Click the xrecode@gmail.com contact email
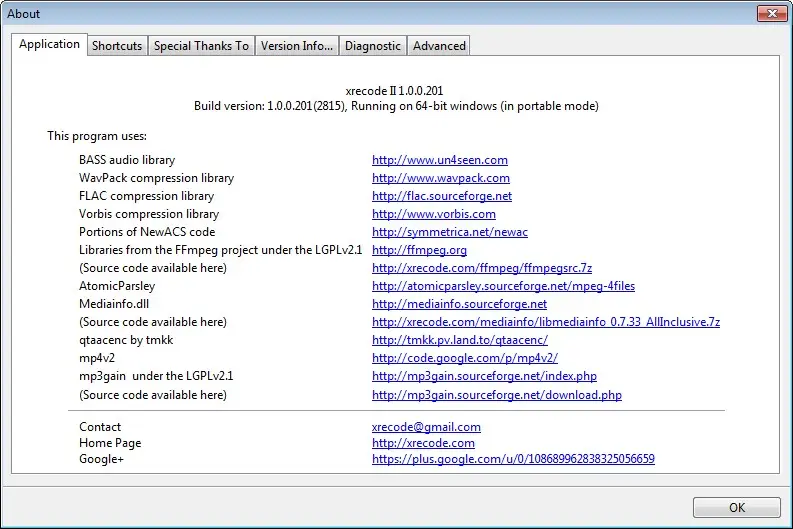The image size is (793, 529). [x=426, y=427]
